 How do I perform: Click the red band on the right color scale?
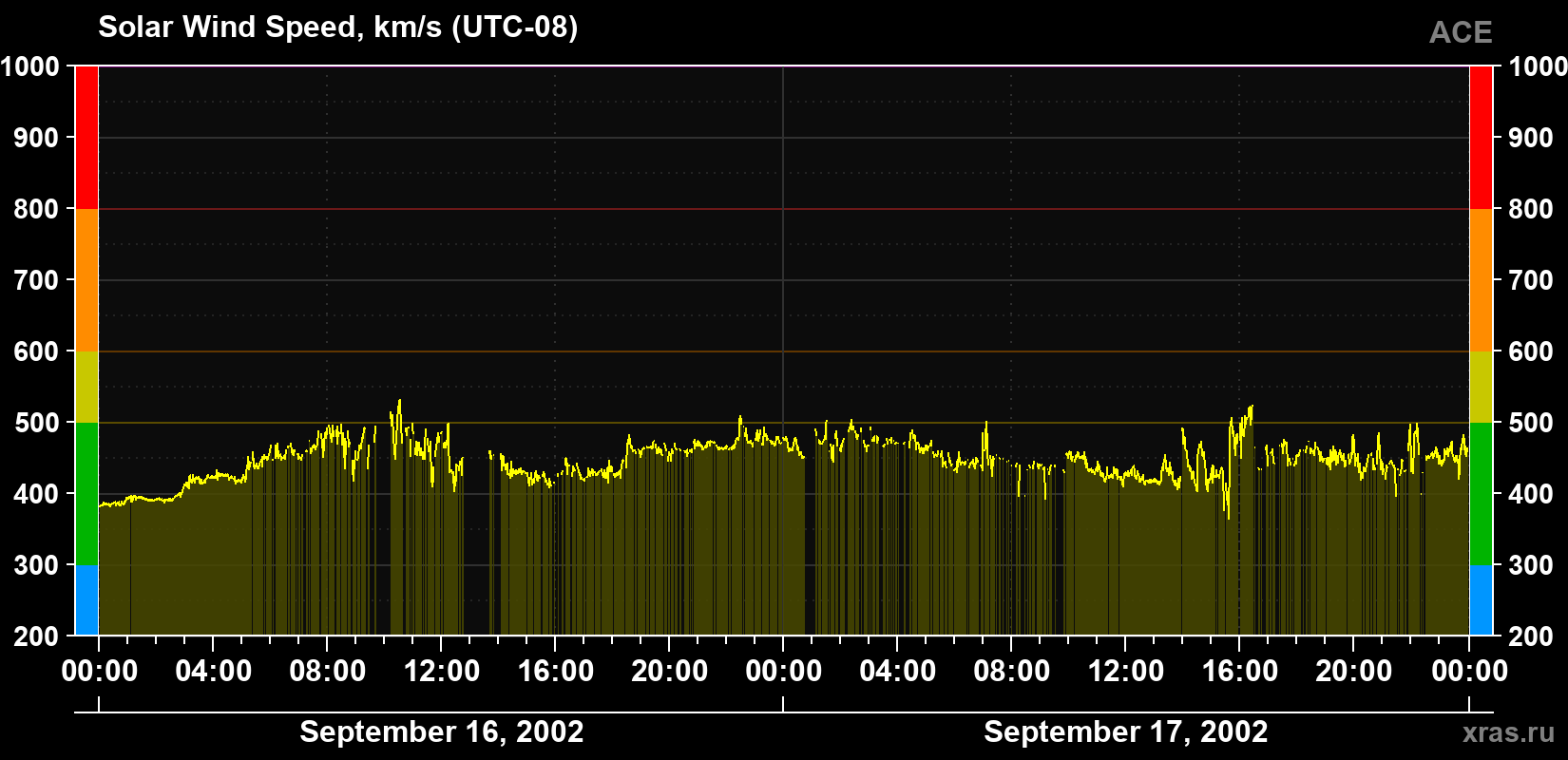click(x=1481, y=138)
